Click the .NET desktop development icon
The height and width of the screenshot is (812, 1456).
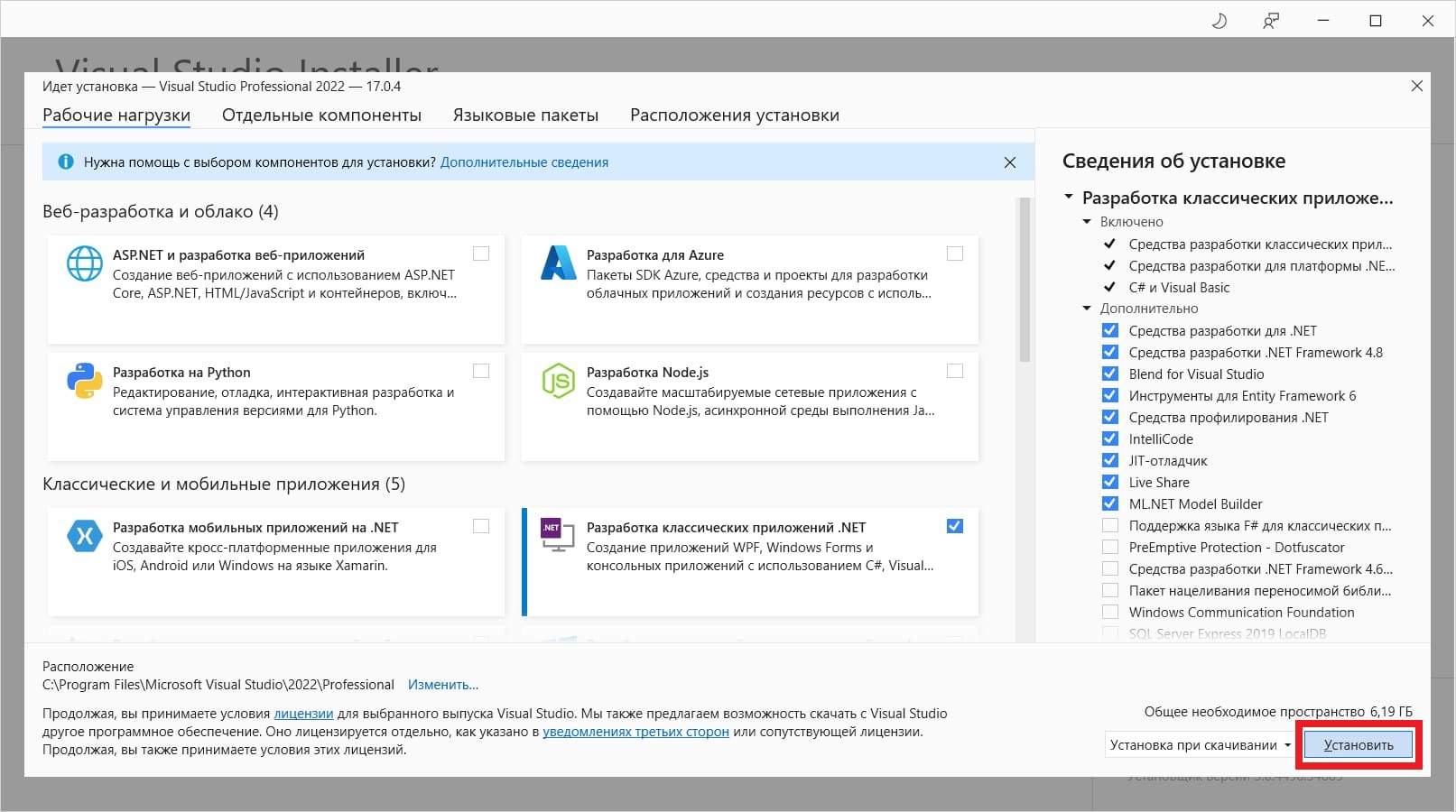[557, 534]
